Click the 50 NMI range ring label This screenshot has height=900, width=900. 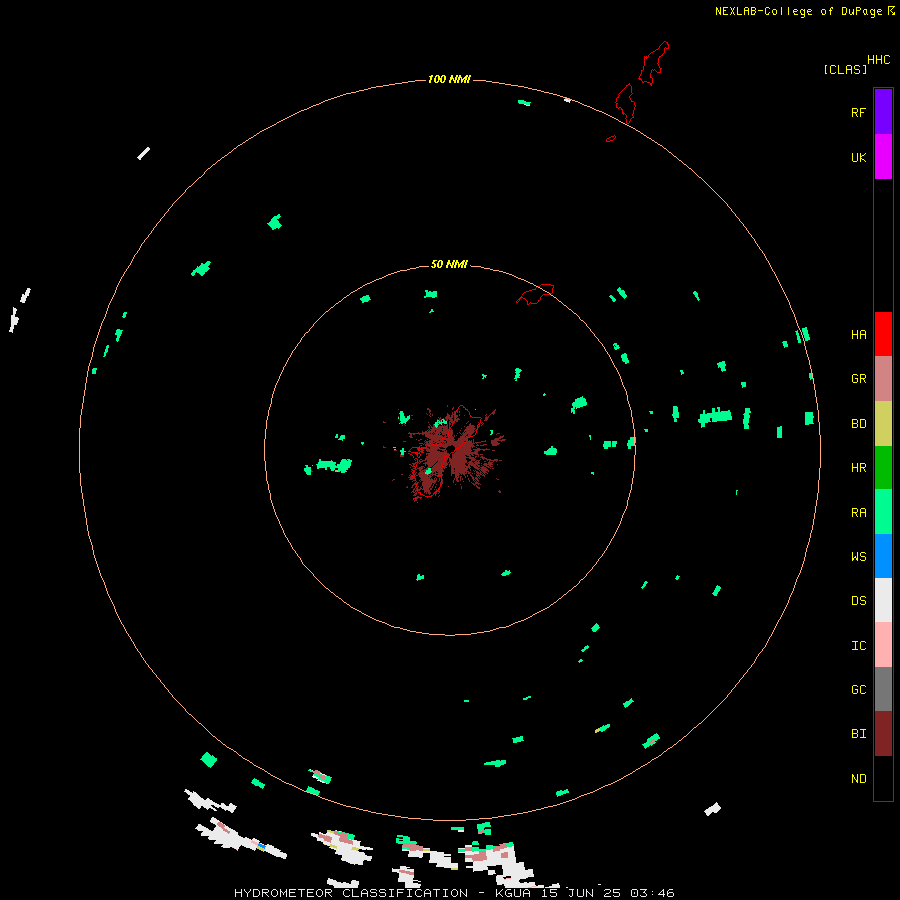pyautogui.click(x=449, y=264)
